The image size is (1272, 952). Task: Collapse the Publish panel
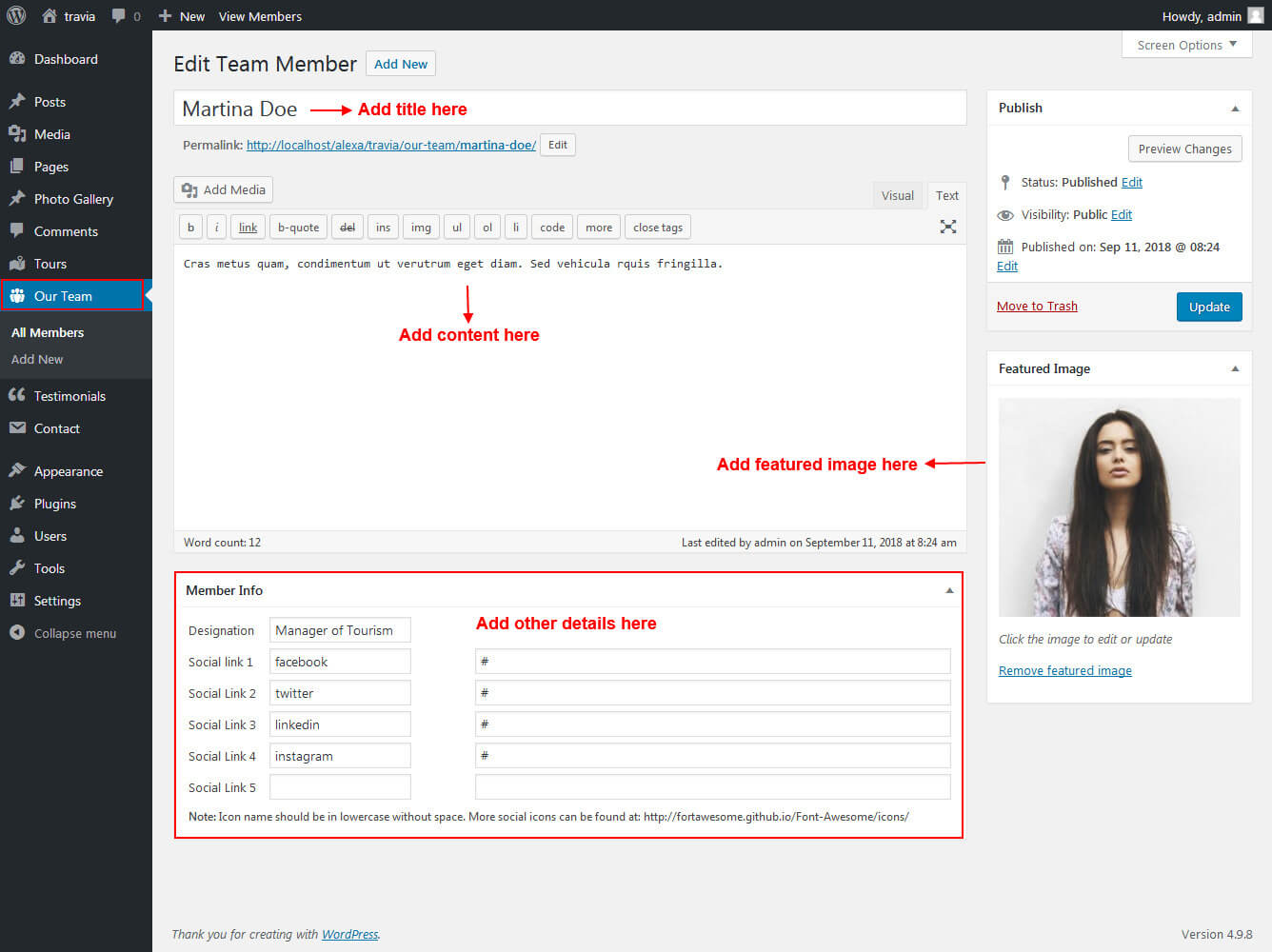click(x=1235, y=109)
